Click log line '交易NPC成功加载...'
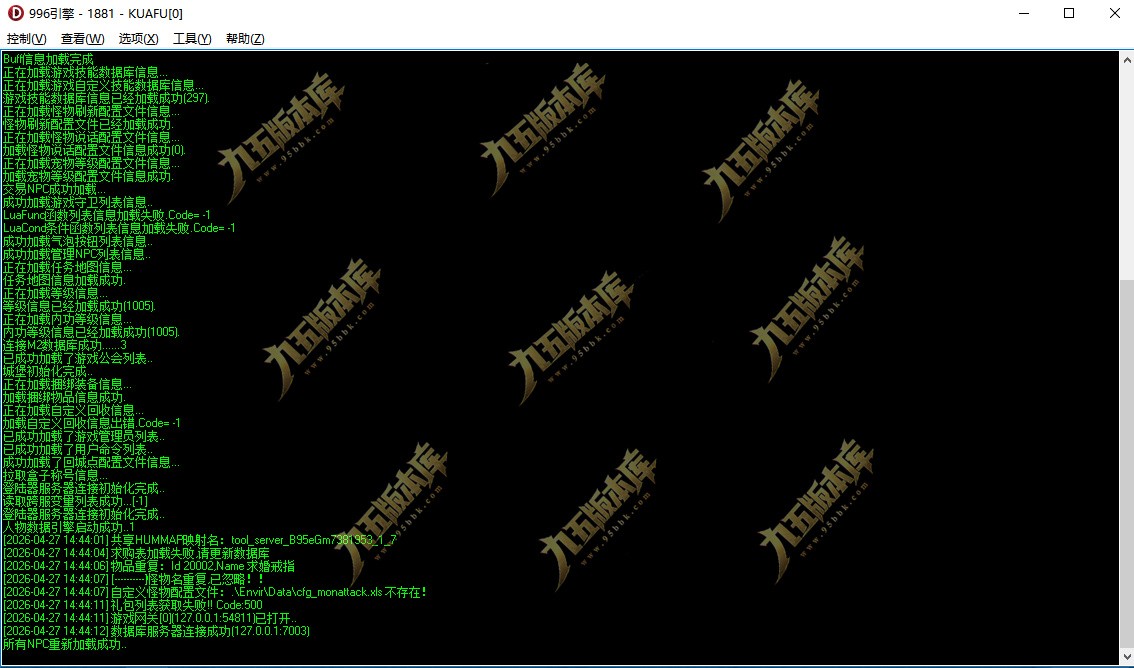This screenshot has height=668, width=1134. coord(54,189)
